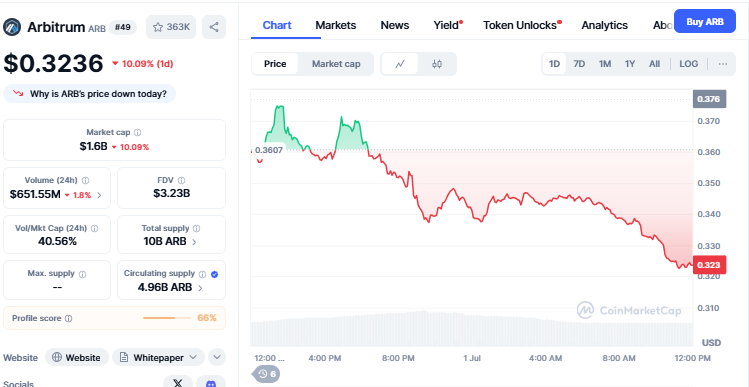Expand the Circulating supply details arrow
This screenshot has width=749, height=387.
point(200,288)
